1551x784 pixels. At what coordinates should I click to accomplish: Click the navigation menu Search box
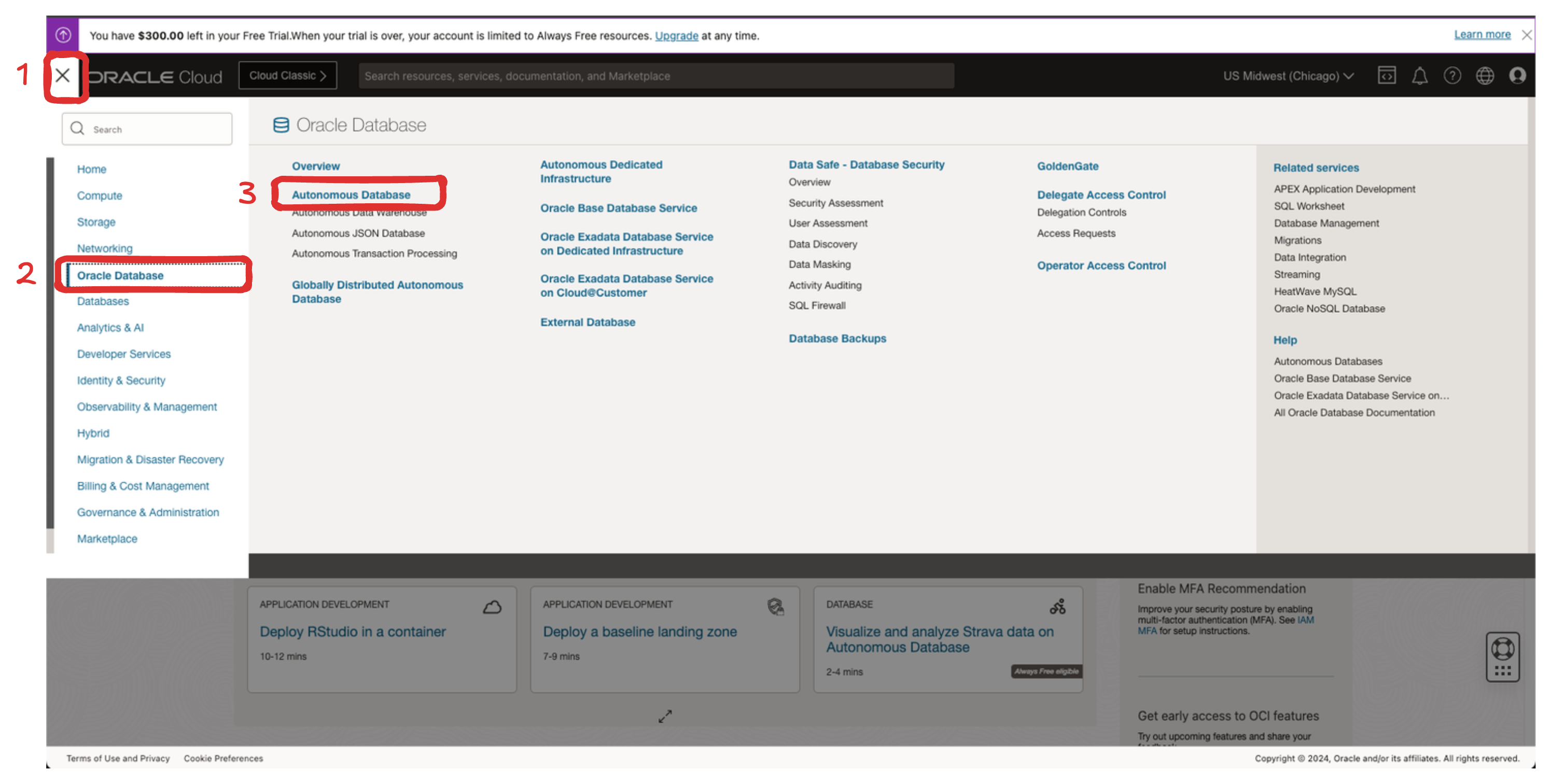[x=147, y=129]
